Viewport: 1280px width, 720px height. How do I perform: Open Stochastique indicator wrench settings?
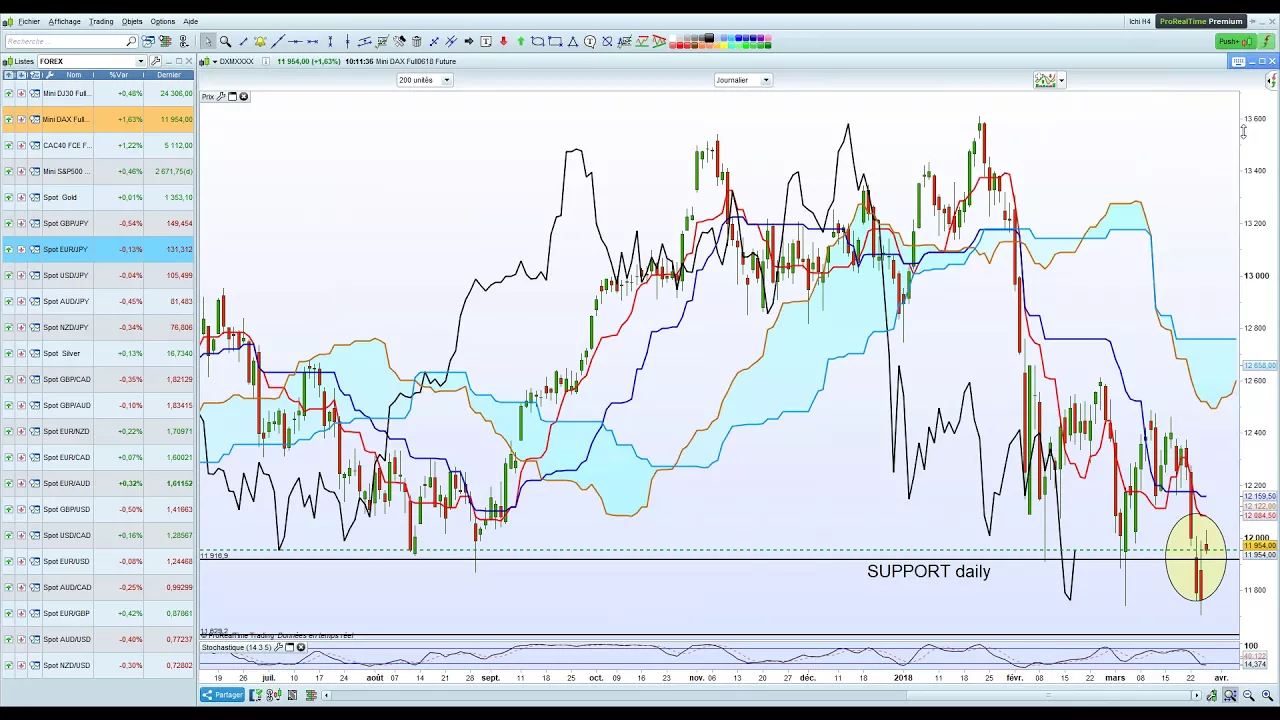[x=279, y=647]
